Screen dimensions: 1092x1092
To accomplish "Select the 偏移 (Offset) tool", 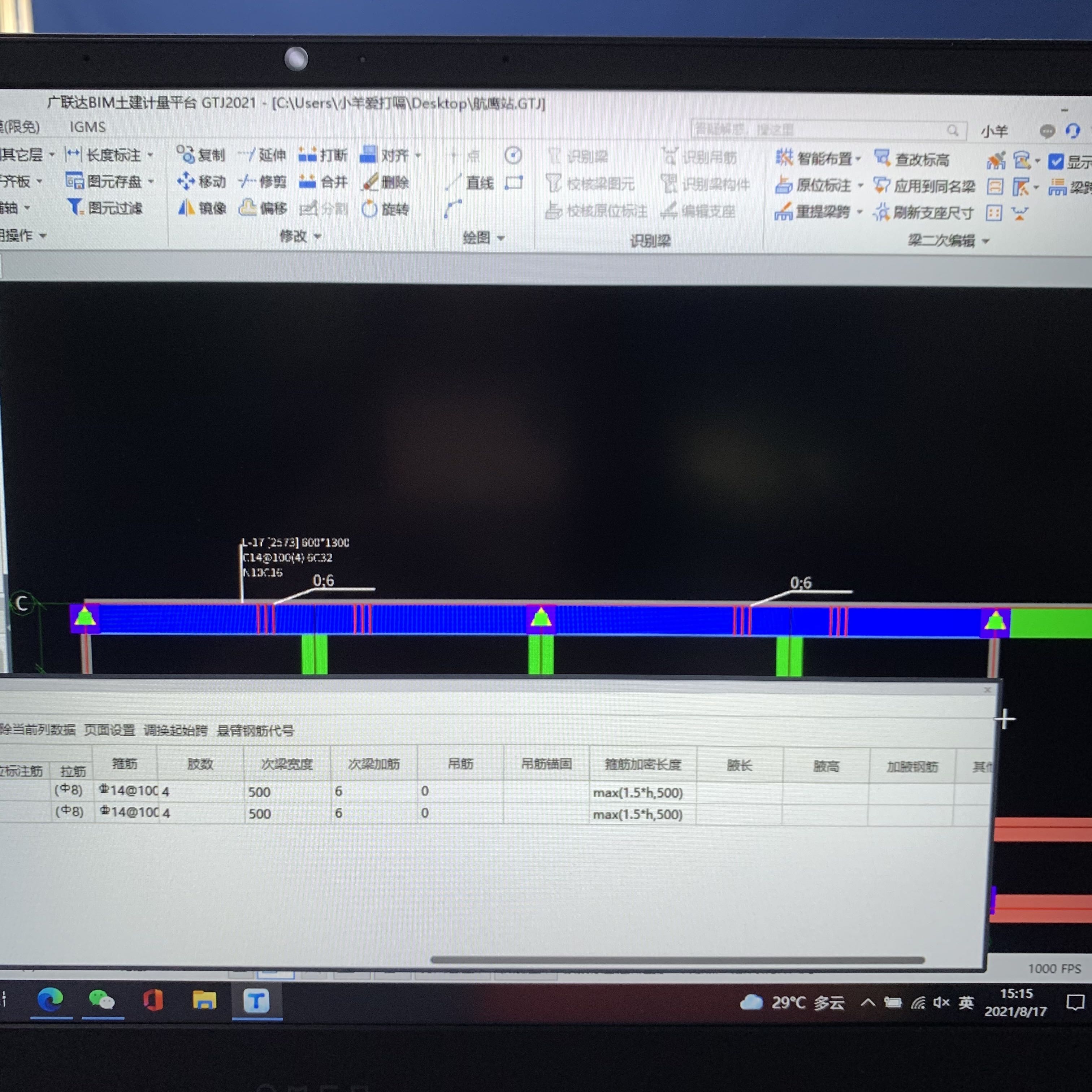I will [x=263, y=208].
